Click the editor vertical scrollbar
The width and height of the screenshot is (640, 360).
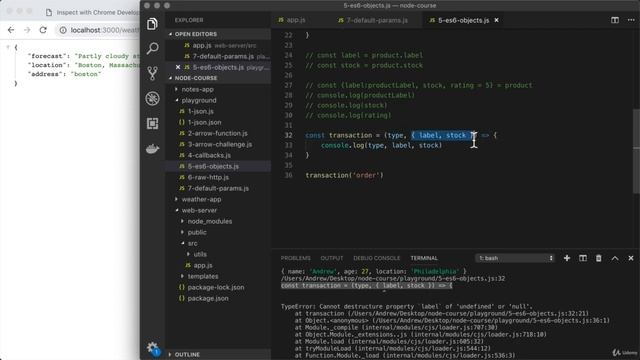point(637,151)
